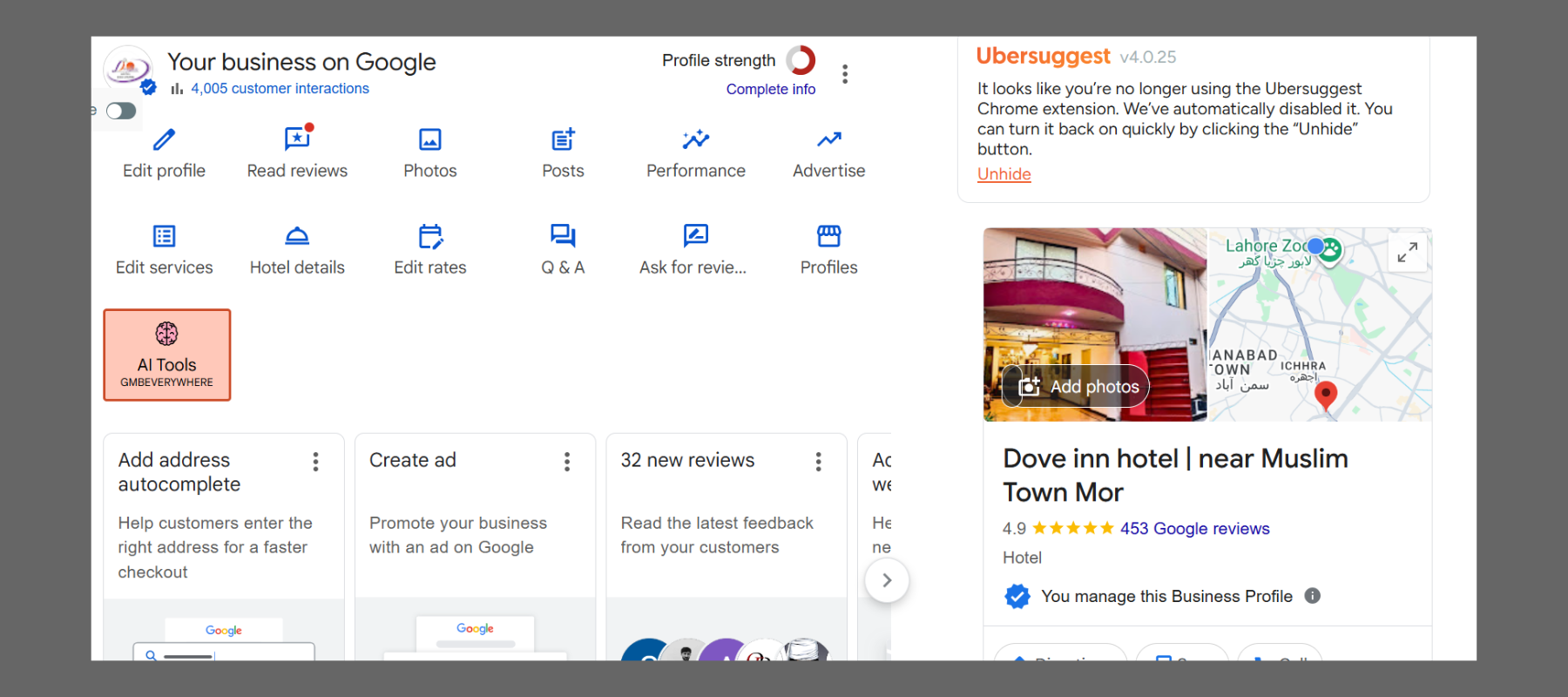Open the Edit rates calendar icon
The height and width of the screenshot is (697, 1568).
point(429,237)
